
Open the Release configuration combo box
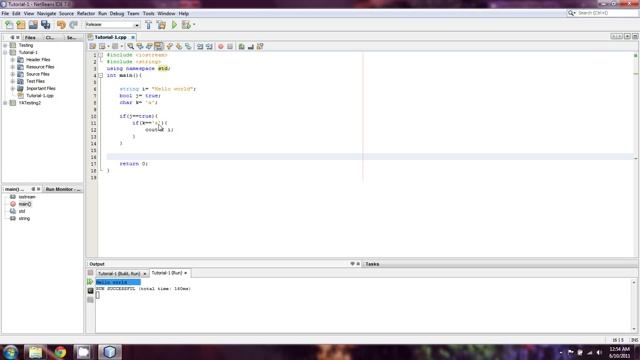click(x=112, y=25)
